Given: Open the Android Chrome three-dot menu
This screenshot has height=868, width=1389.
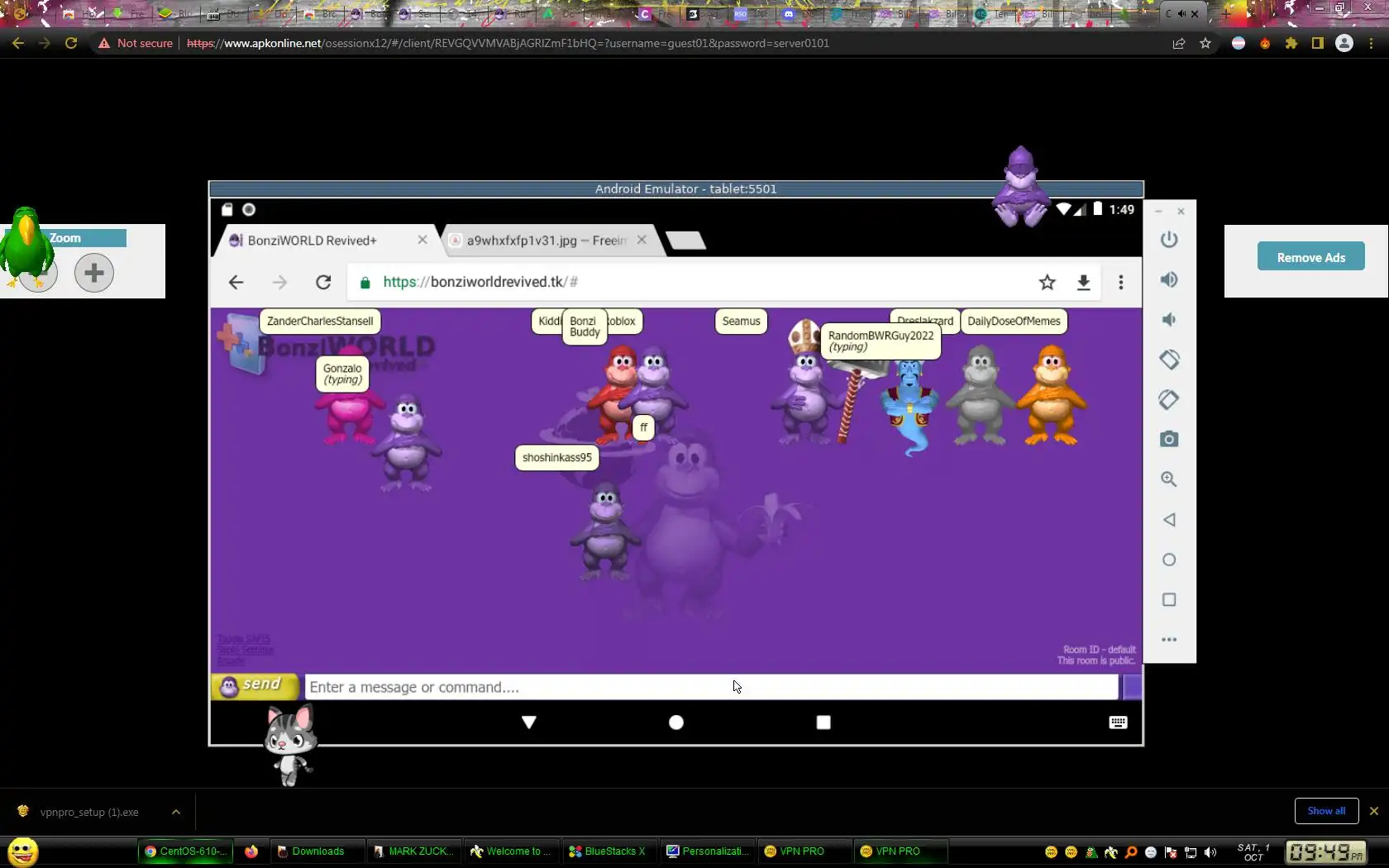Looking at the screenshot, I should click(x=1121, y=283).
